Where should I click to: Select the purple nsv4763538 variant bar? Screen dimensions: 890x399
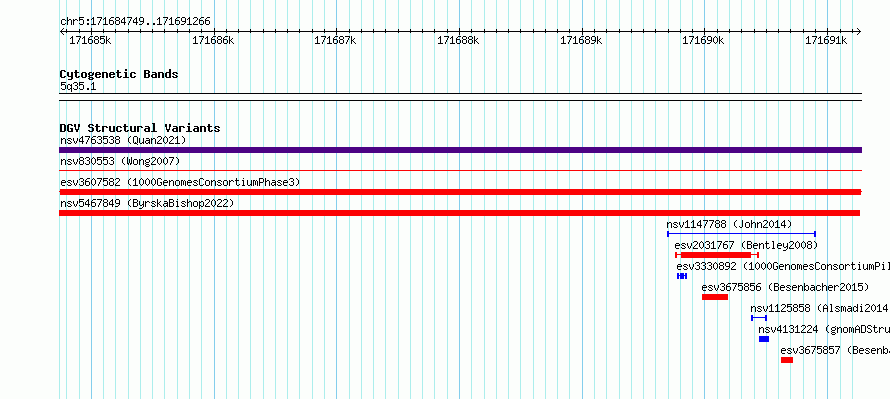pos(460,150)
